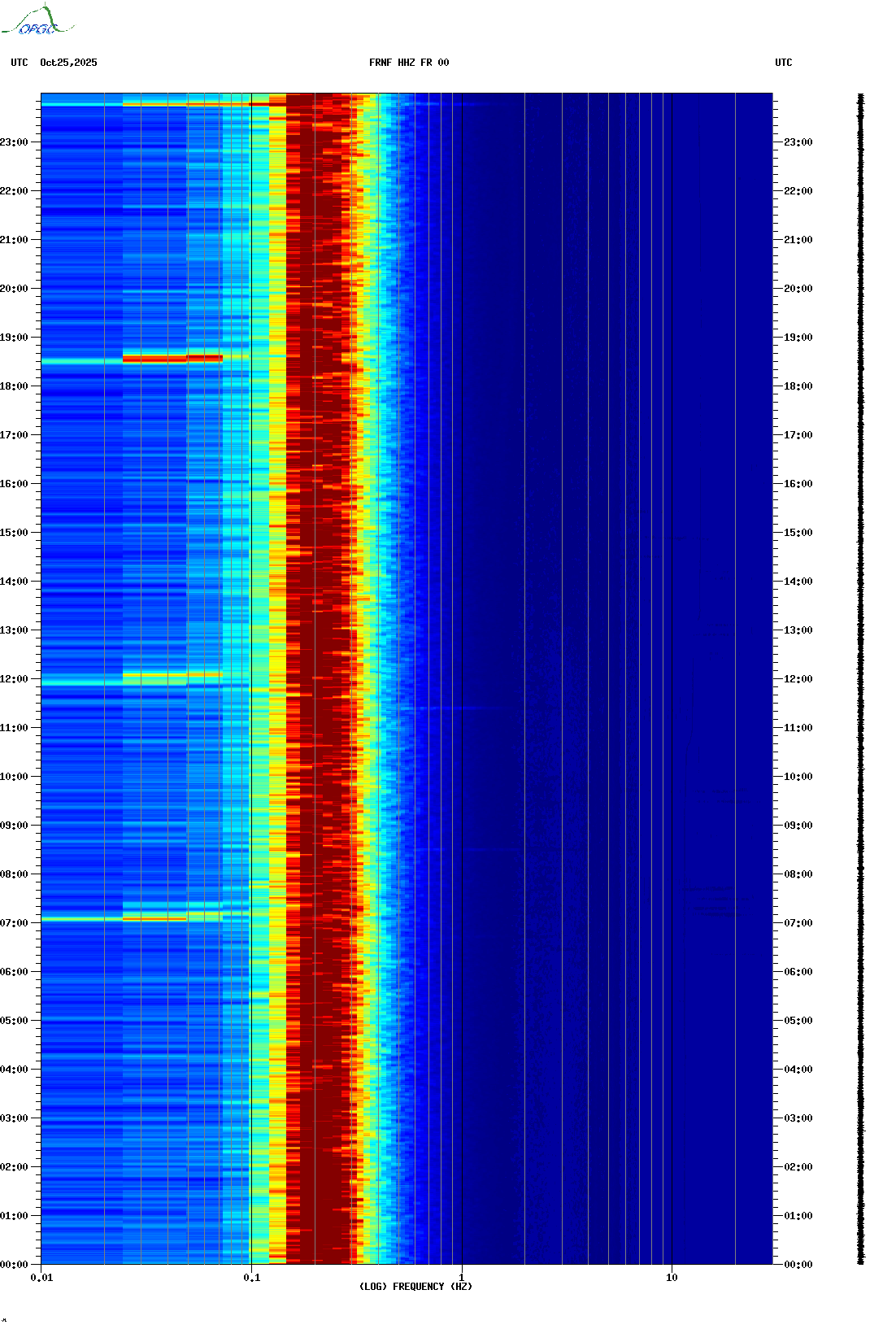Click the 1 Hz frequency axis tick label
The height and width of the screenshot is (1329, 896).
tap(462, 1277)
